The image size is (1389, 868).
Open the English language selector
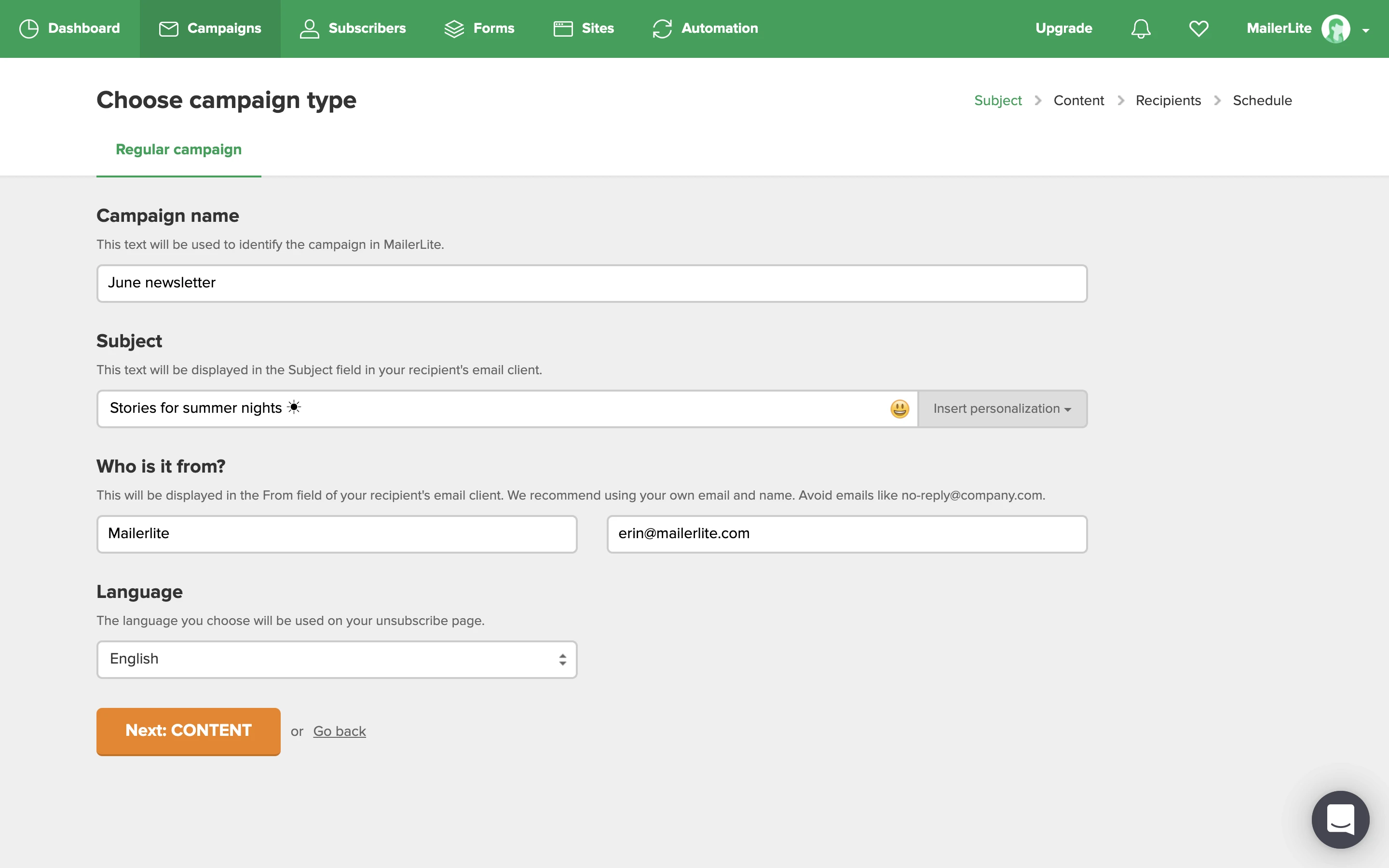click(x=336, y=659)
